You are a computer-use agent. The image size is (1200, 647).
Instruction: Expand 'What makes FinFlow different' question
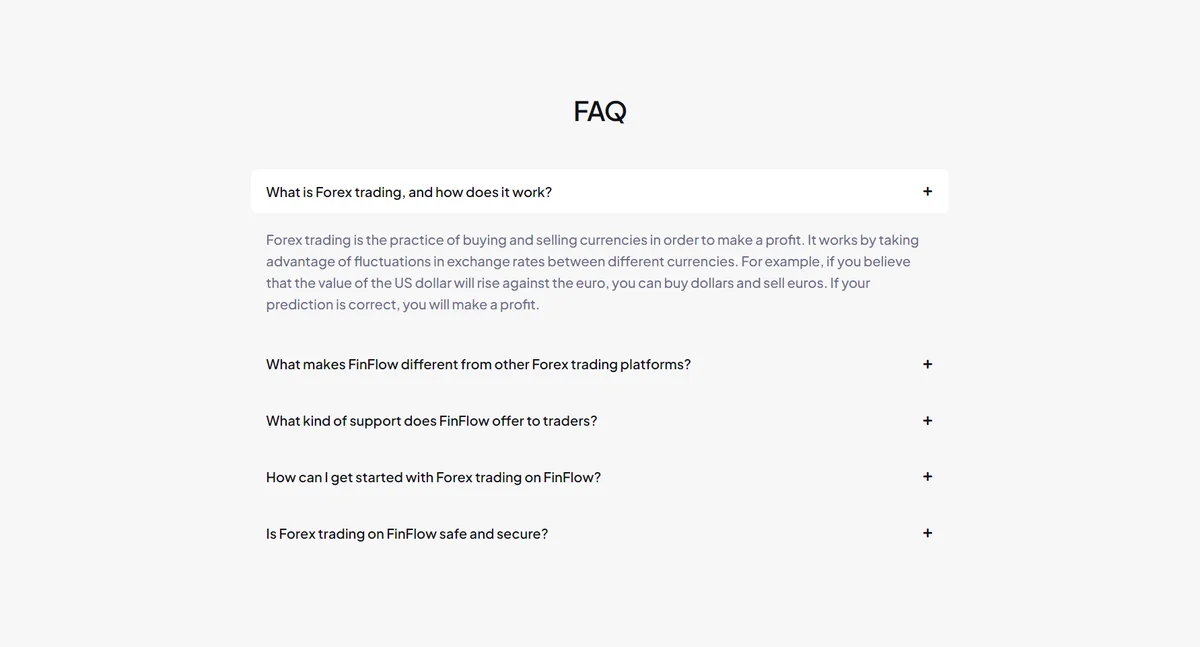tap(478, 364)
